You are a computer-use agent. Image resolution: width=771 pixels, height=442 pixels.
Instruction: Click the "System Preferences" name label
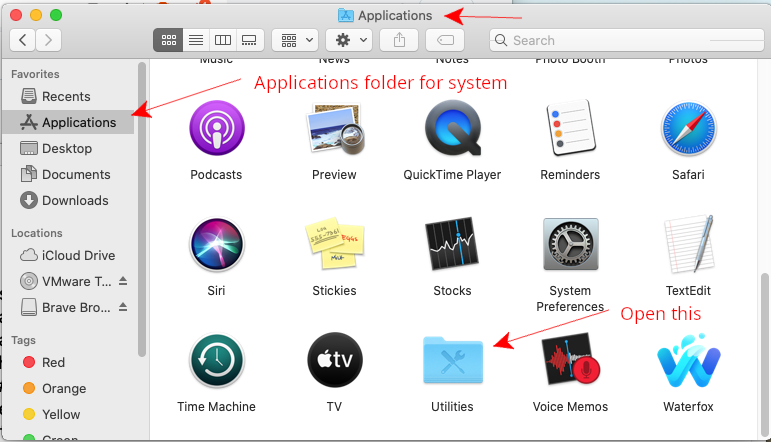pos(570,298)
